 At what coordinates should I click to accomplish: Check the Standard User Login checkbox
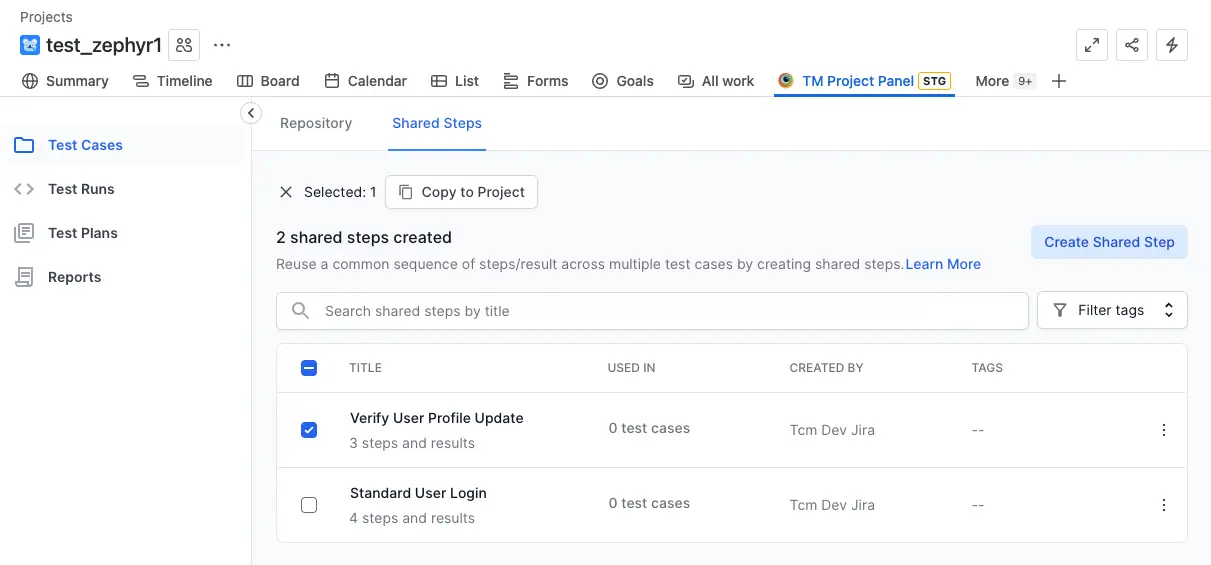click(x=309, y=505)
